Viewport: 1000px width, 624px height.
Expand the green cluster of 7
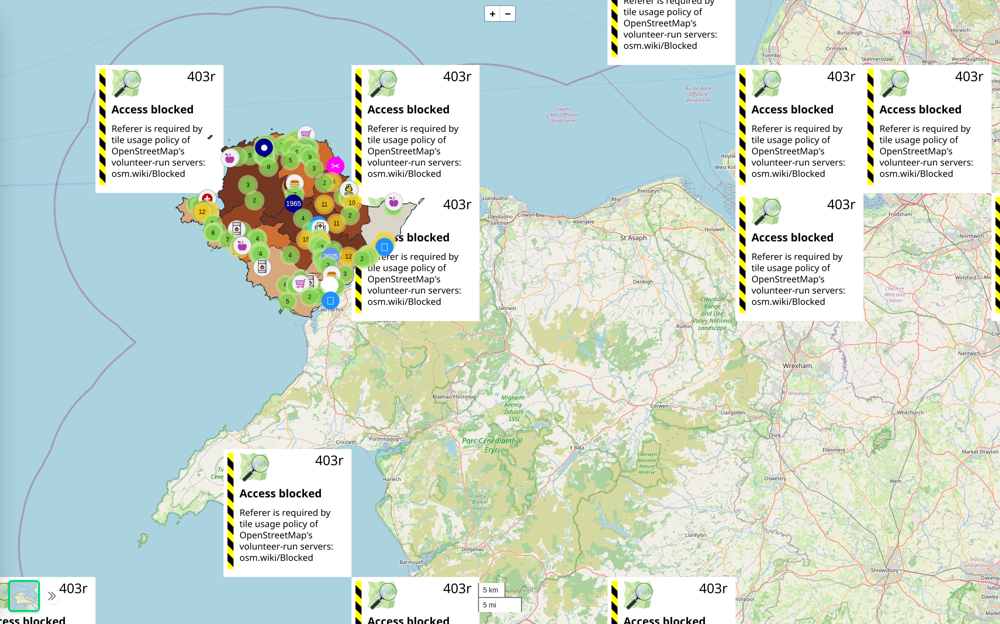coord(227,239)
